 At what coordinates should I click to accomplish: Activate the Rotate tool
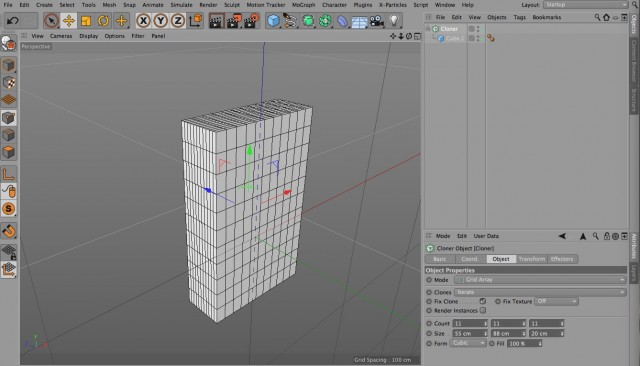103,20
